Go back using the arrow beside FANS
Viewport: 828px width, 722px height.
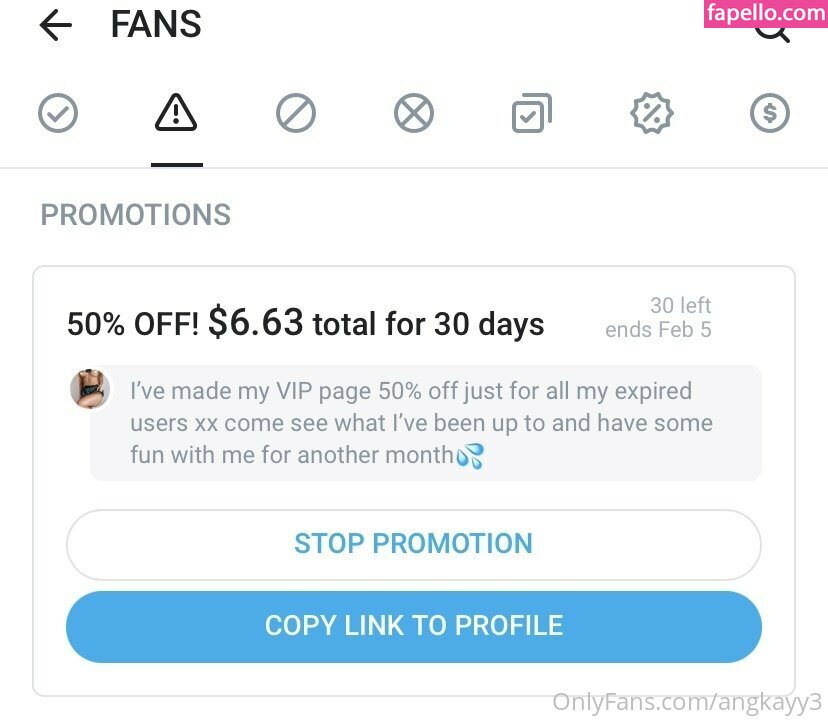pos(55,25)
